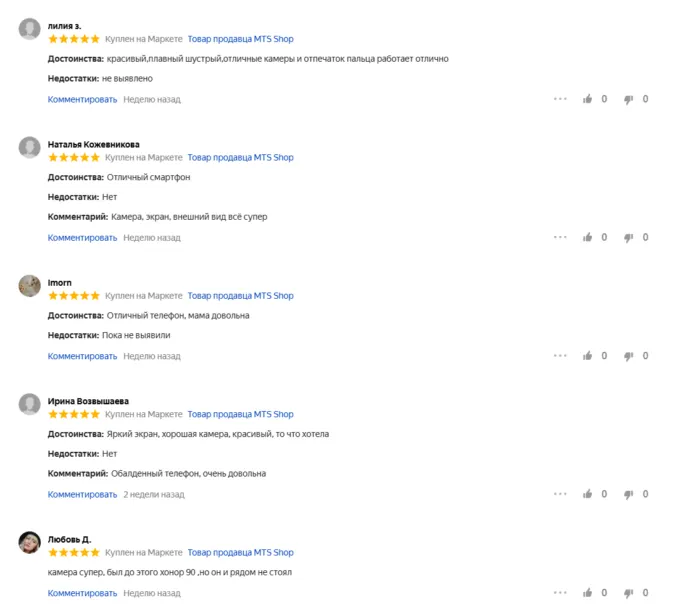Screen dimensions: 680x616
Task: Click Imorn's profile avatar
Action: pyautogui.click(x=30, y=285)
